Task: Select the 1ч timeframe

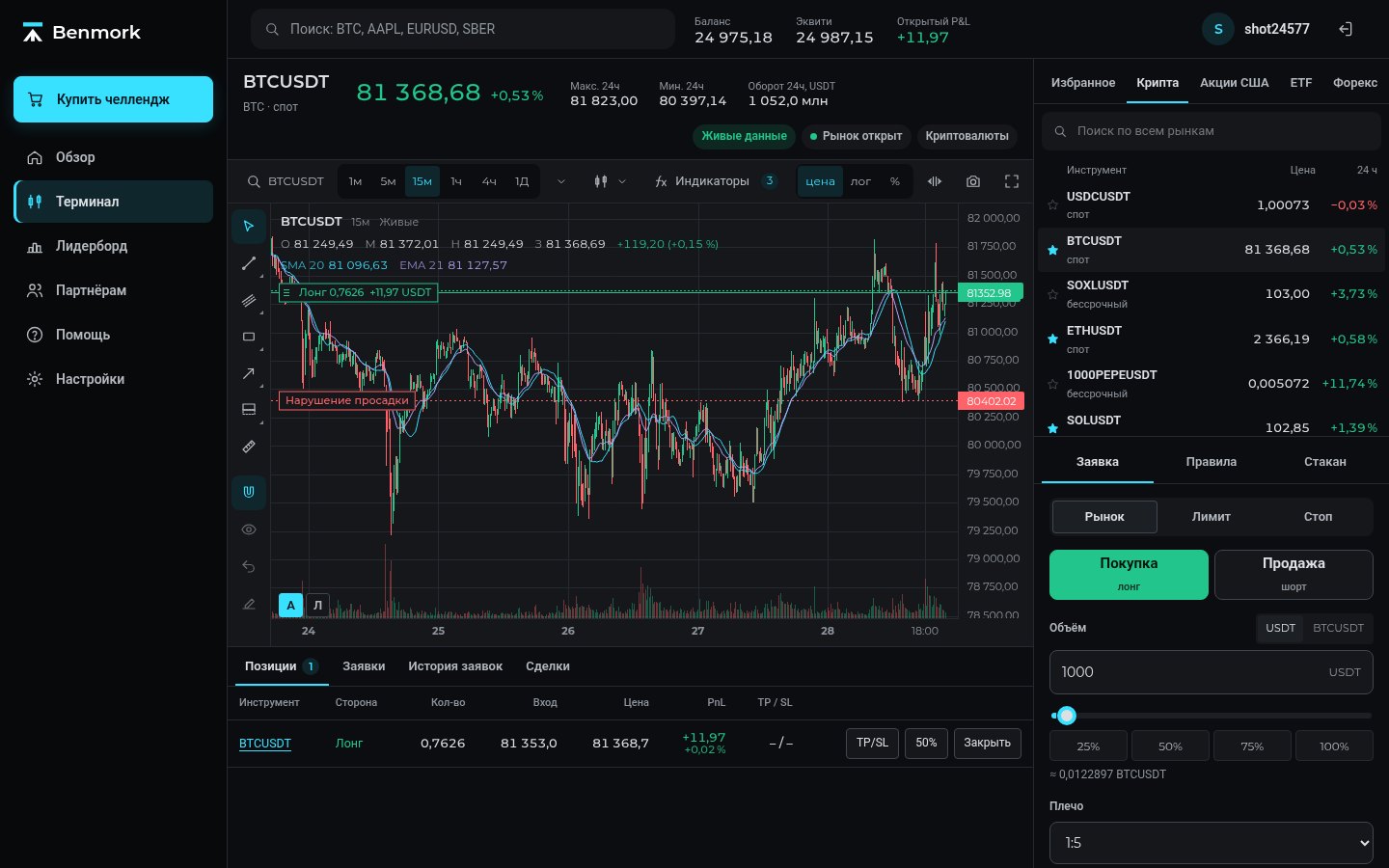Action: [x=456, y=181]
